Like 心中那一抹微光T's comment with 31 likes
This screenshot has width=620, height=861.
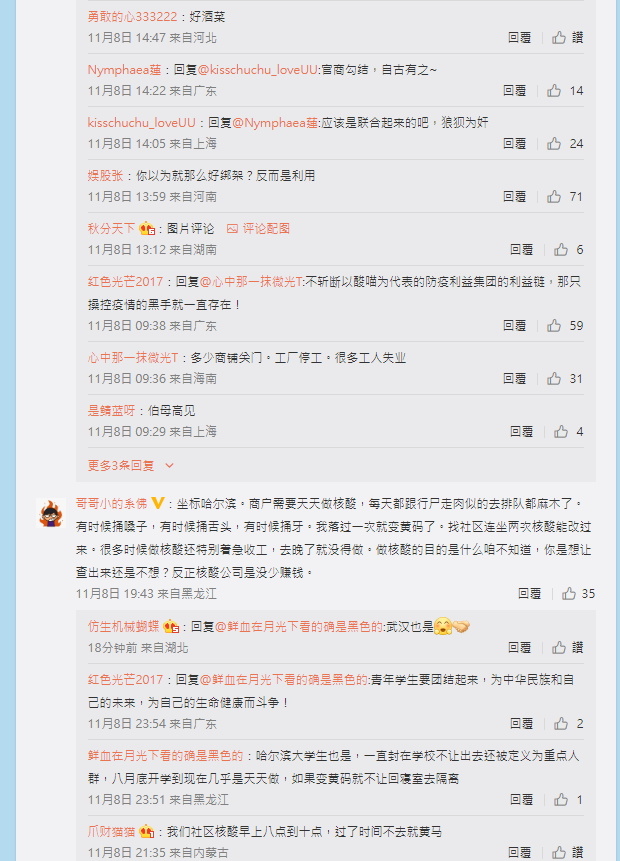click(565, 378)
